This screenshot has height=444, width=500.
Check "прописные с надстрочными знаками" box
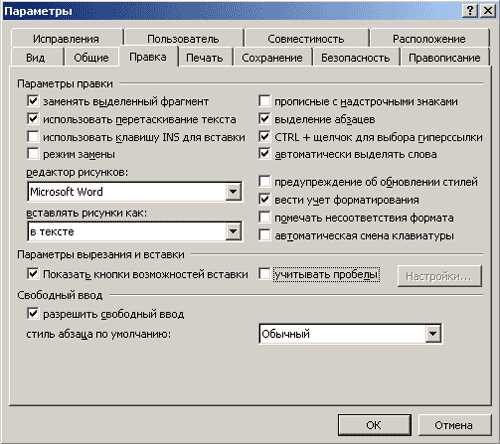264,100
